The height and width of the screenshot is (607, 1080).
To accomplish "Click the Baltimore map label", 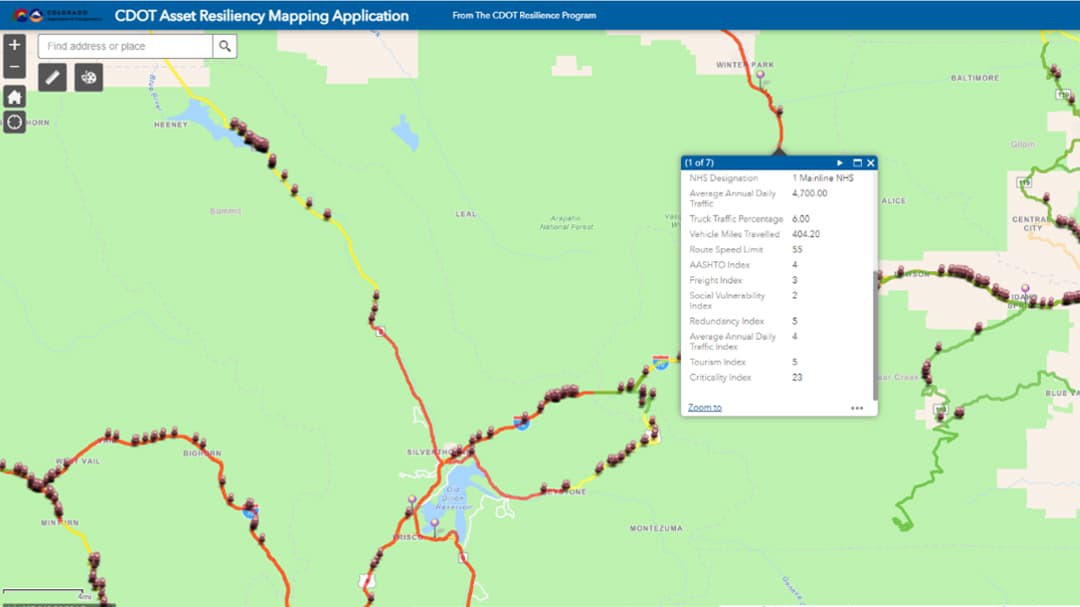I will click(x=975, y=78).
